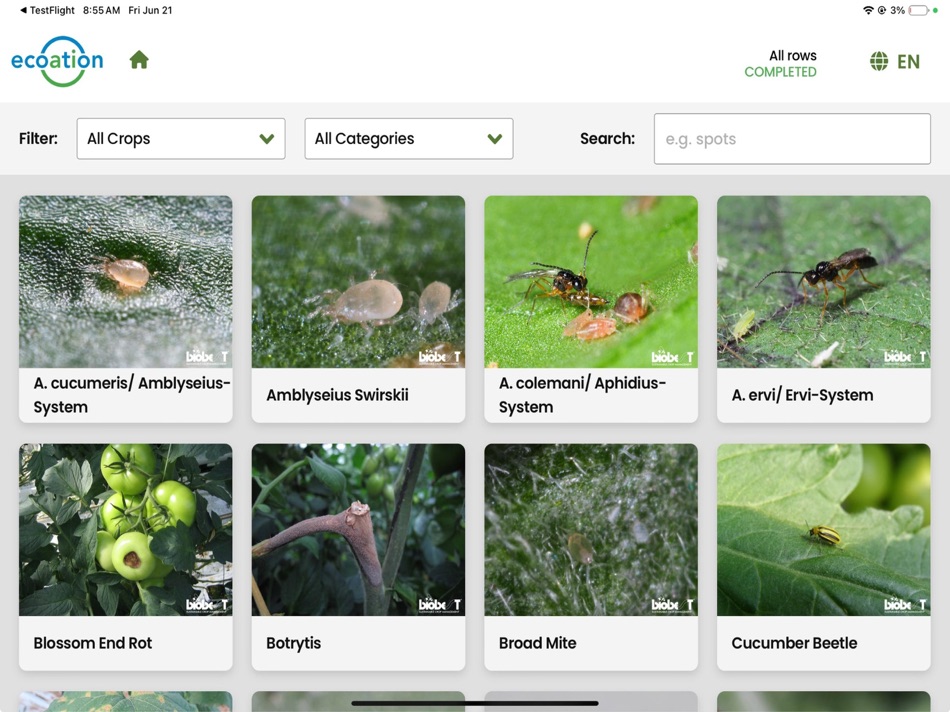The image size is (950, 712).
Task: Tap the Wi-Fi status icon
Action: coord(868,10)
